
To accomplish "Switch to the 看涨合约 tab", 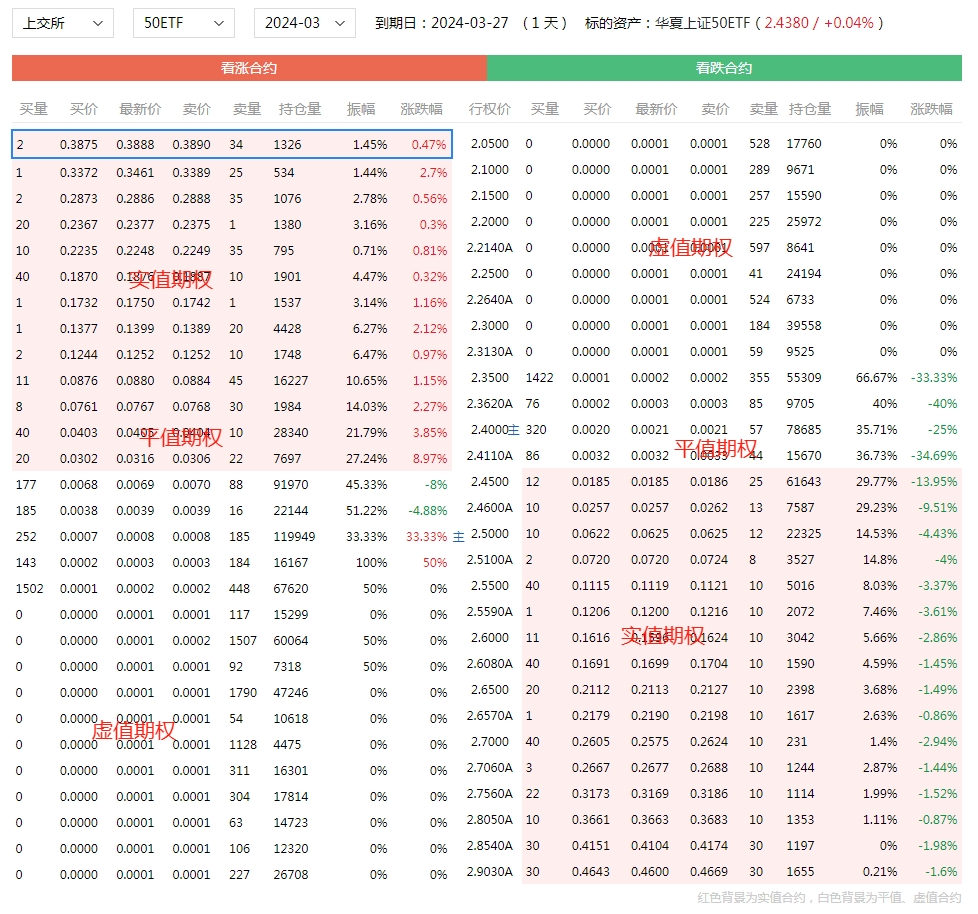I will tap(249, 68).
